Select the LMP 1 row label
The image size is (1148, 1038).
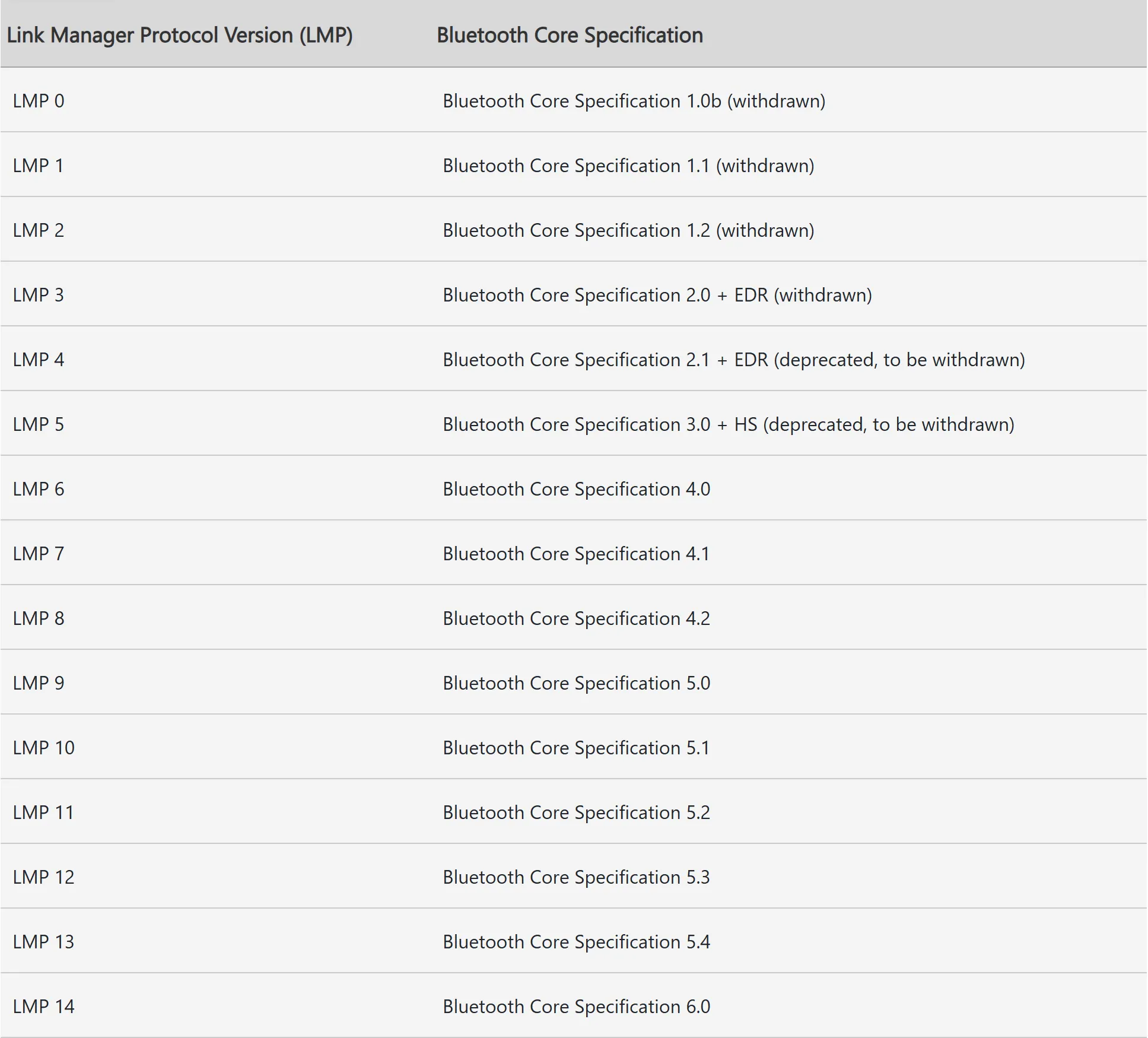pos(39,166)
